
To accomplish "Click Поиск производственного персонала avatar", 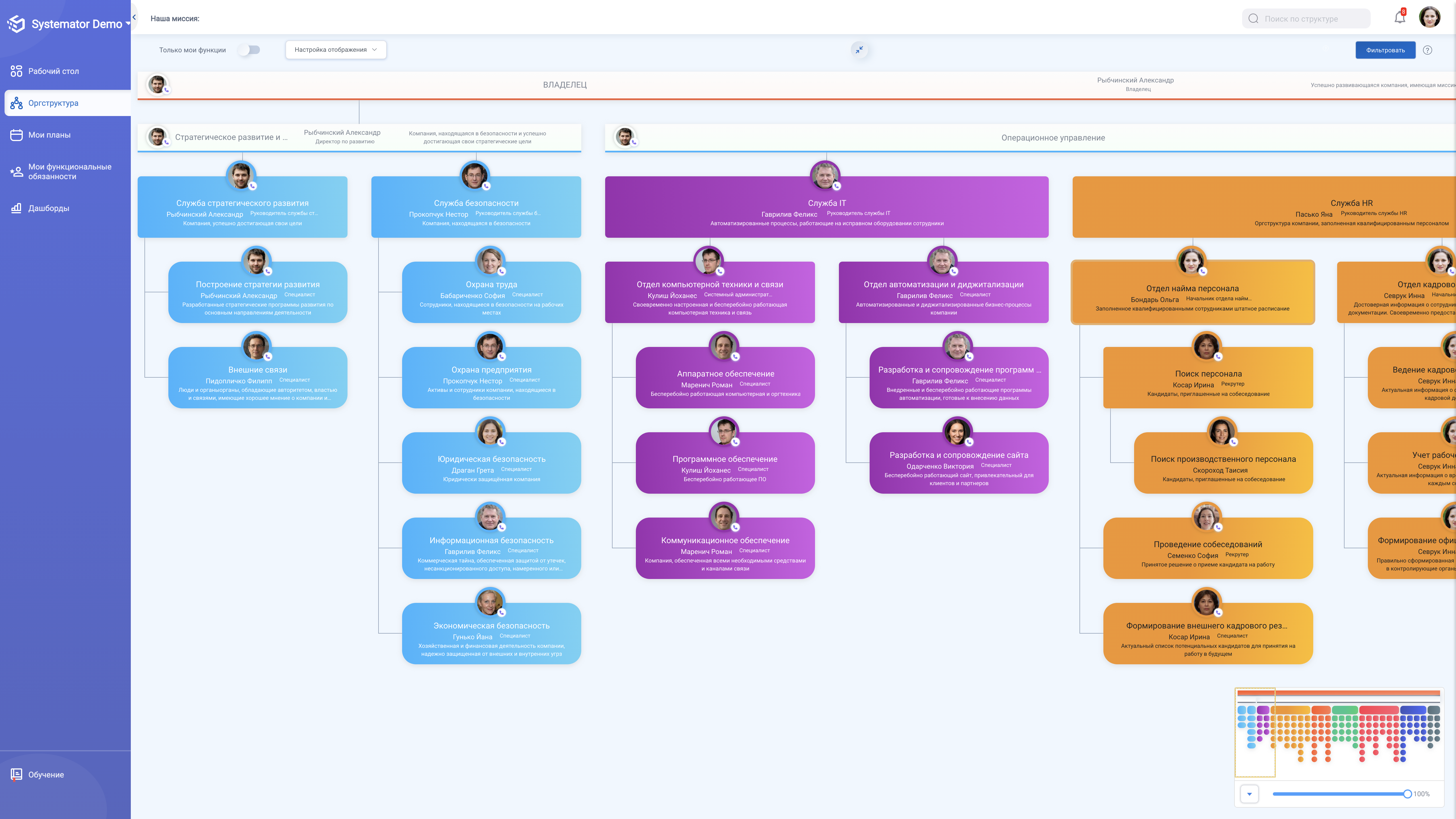I will (x=1222, y=432).
